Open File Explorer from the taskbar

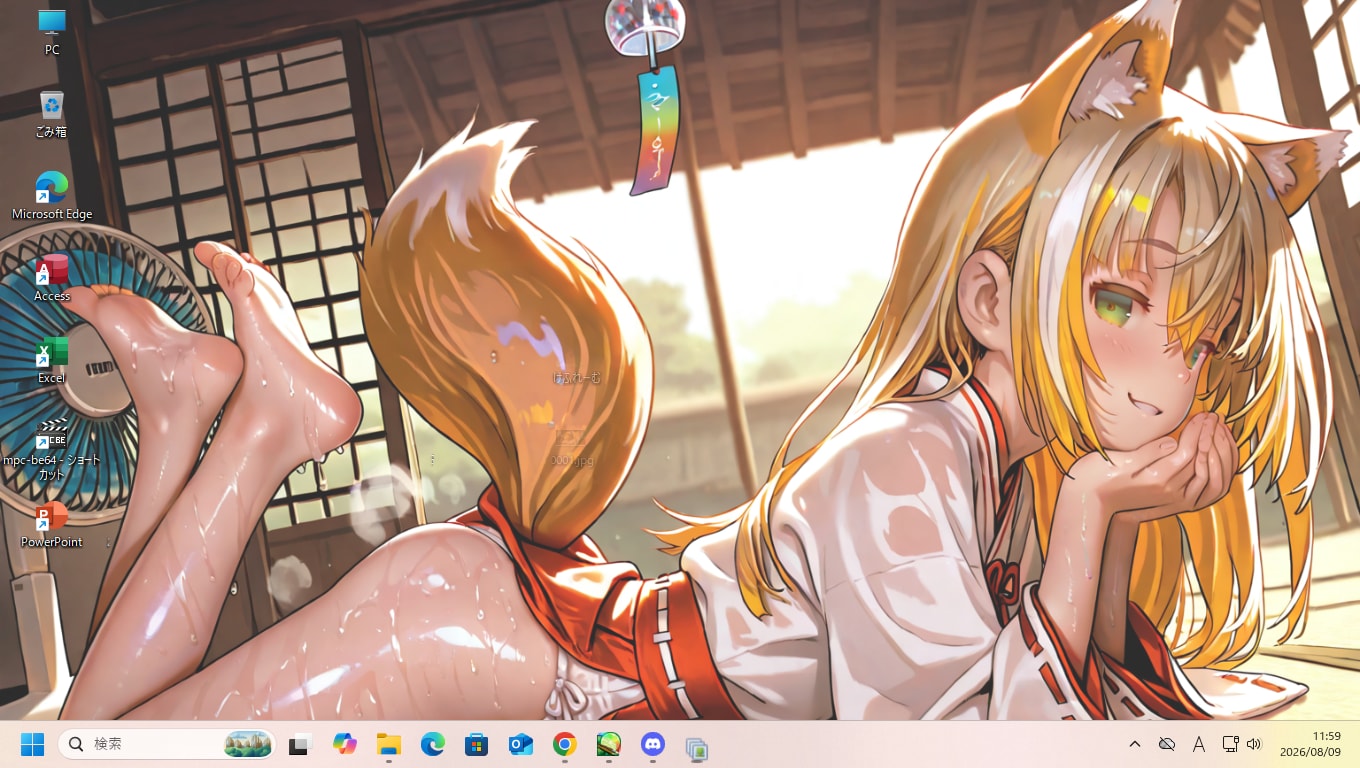(x=388, y=745)
